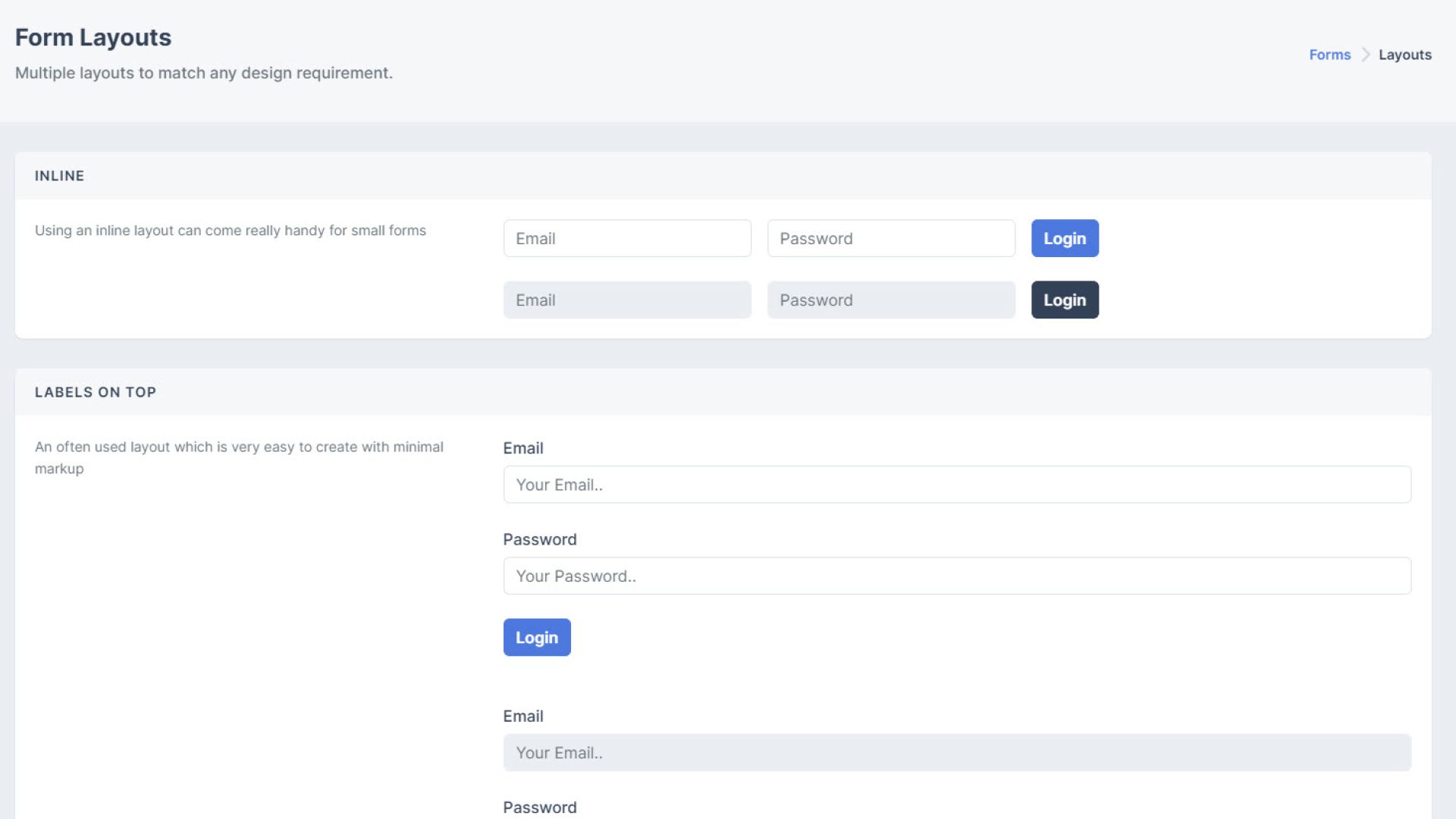Focus the gray inline Password field

(x=891, y=300)
